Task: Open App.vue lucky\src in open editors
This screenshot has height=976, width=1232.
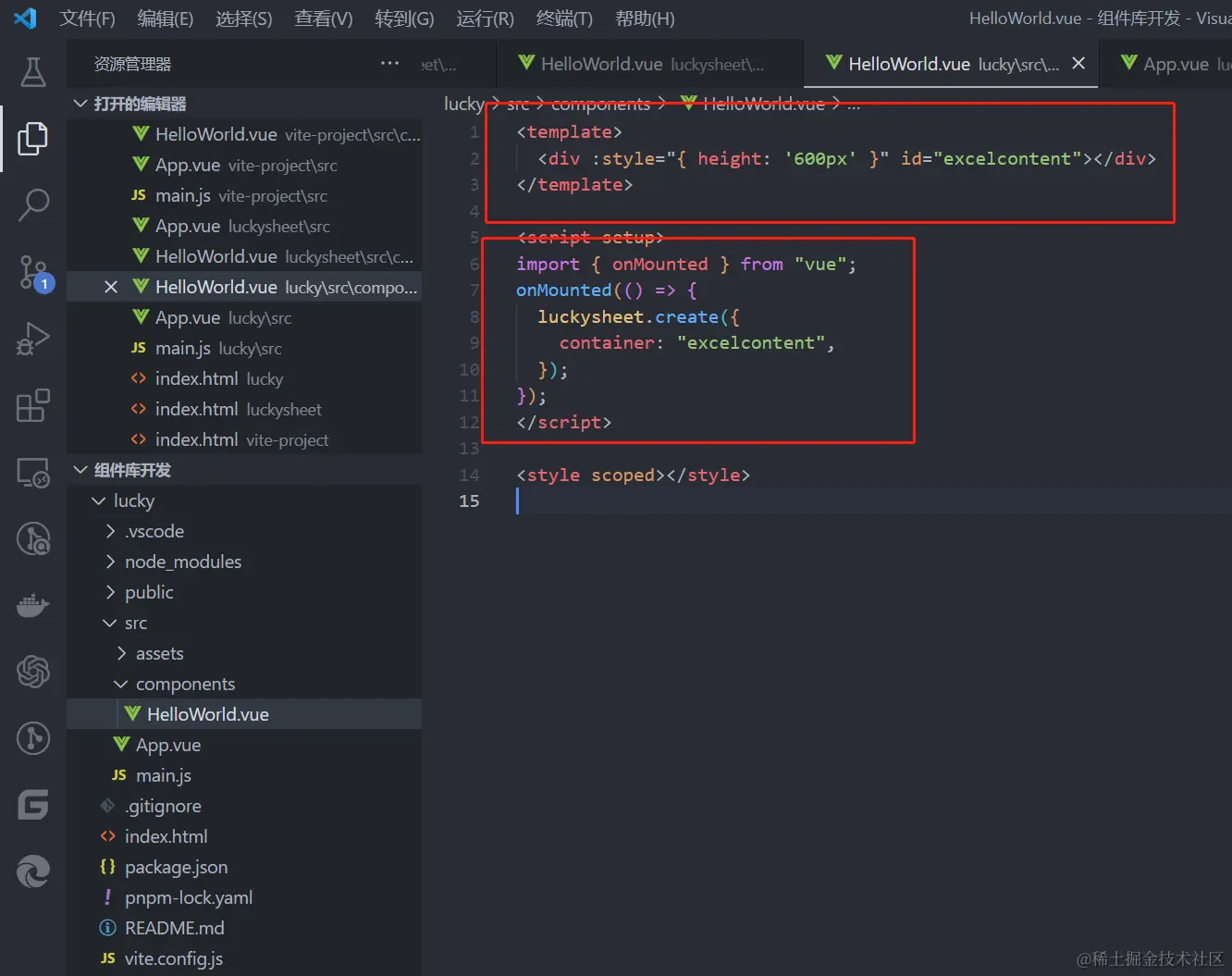Action: tap(245, 317)
